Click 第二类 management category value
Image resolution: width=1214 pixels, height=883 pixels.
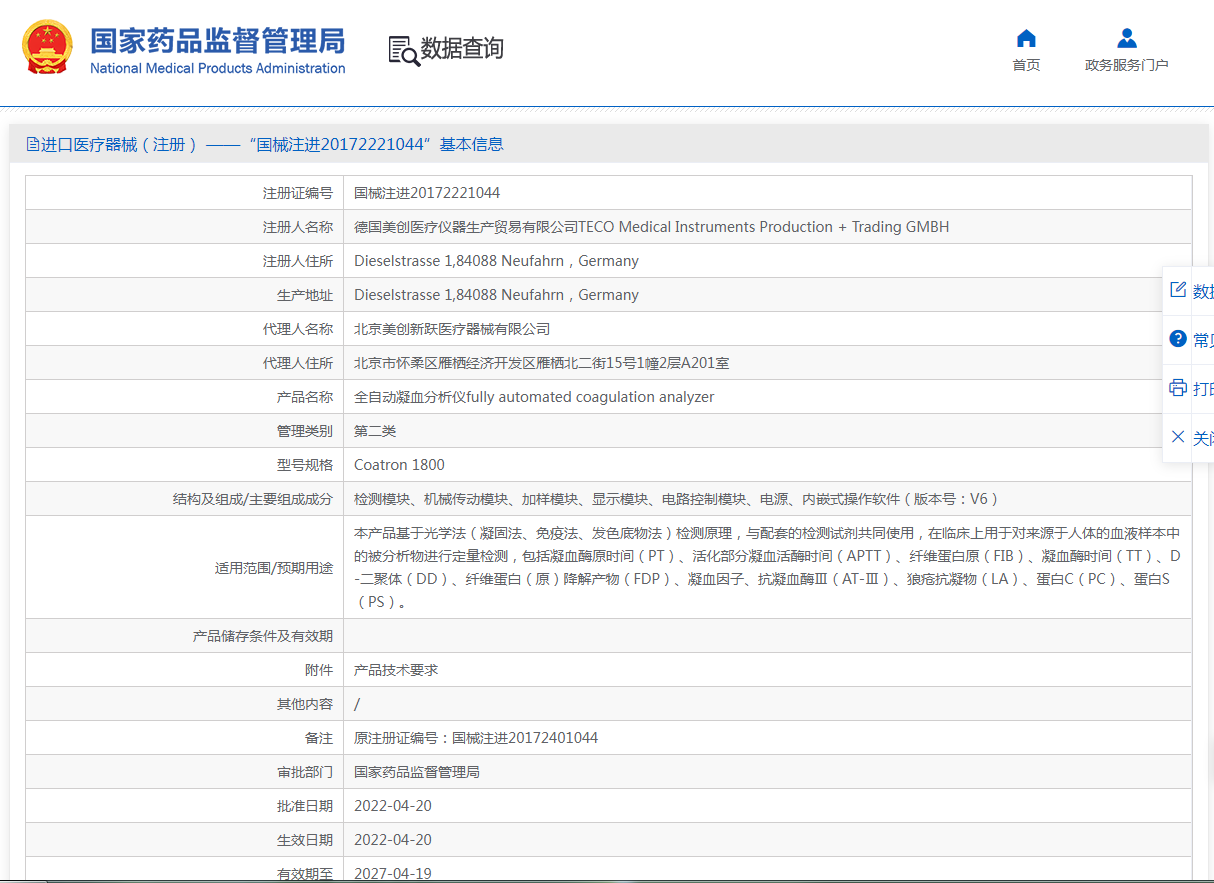(x=375, y=431)
